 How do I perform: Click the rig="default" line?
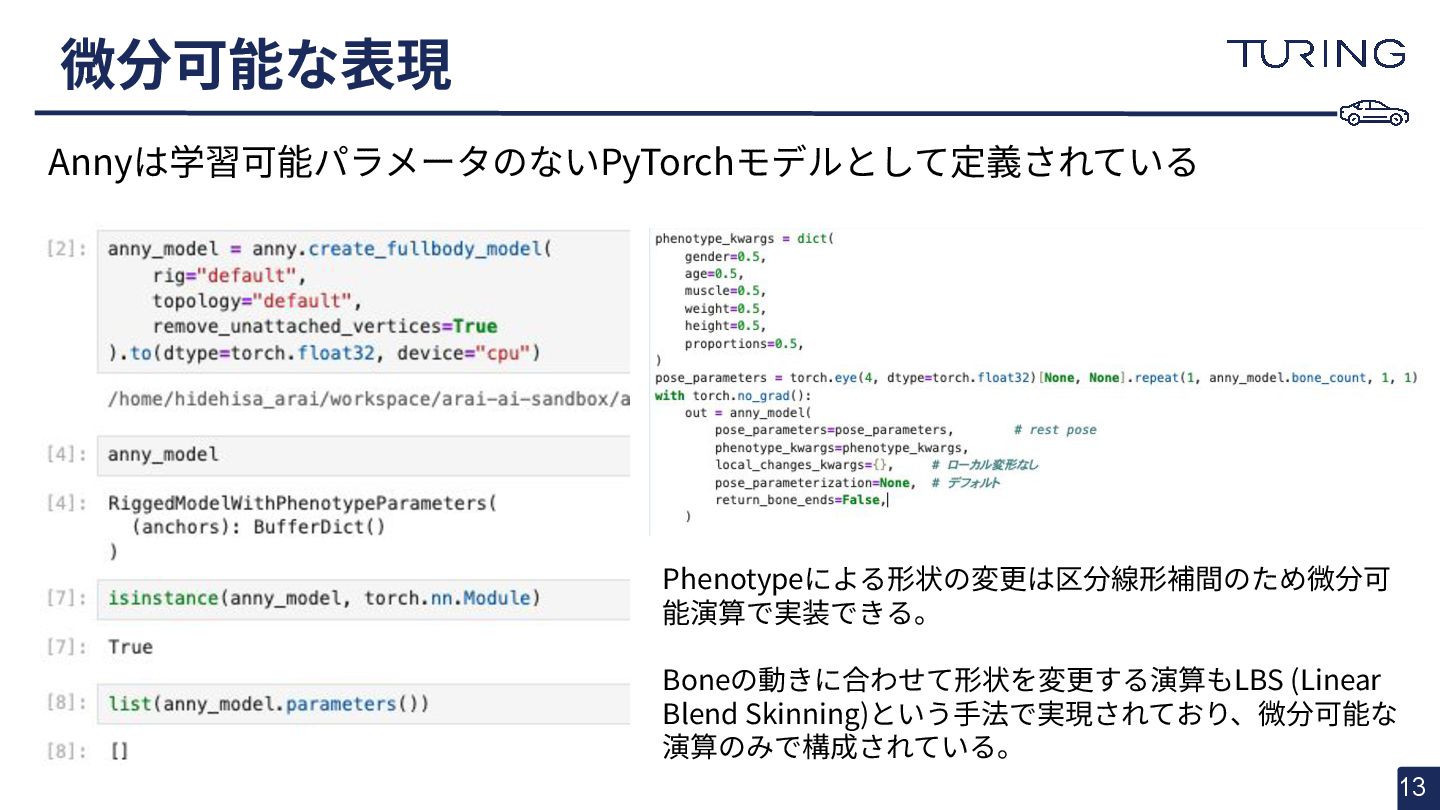click(229, 275)
